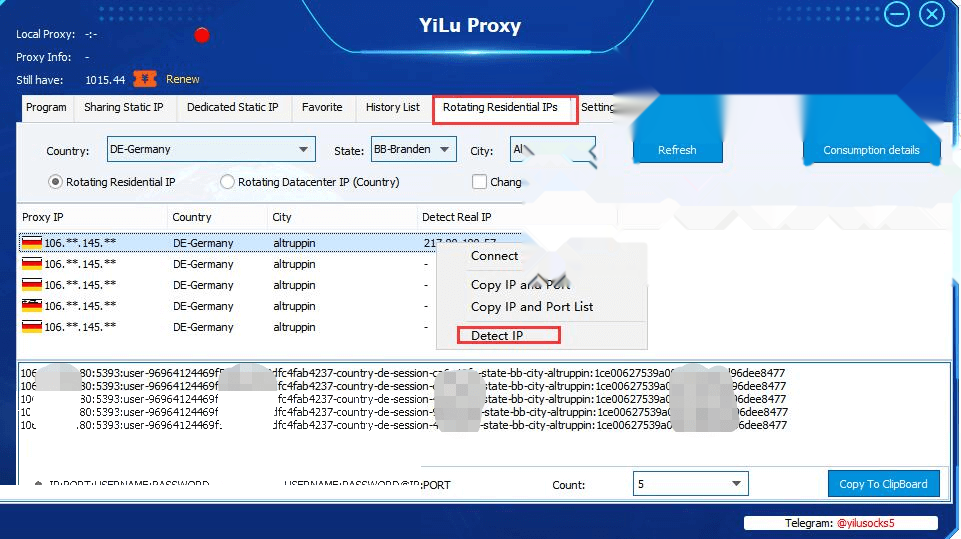Click the Renew link
This screenshot has width=961, height=539.
click(x=183, y=79)
